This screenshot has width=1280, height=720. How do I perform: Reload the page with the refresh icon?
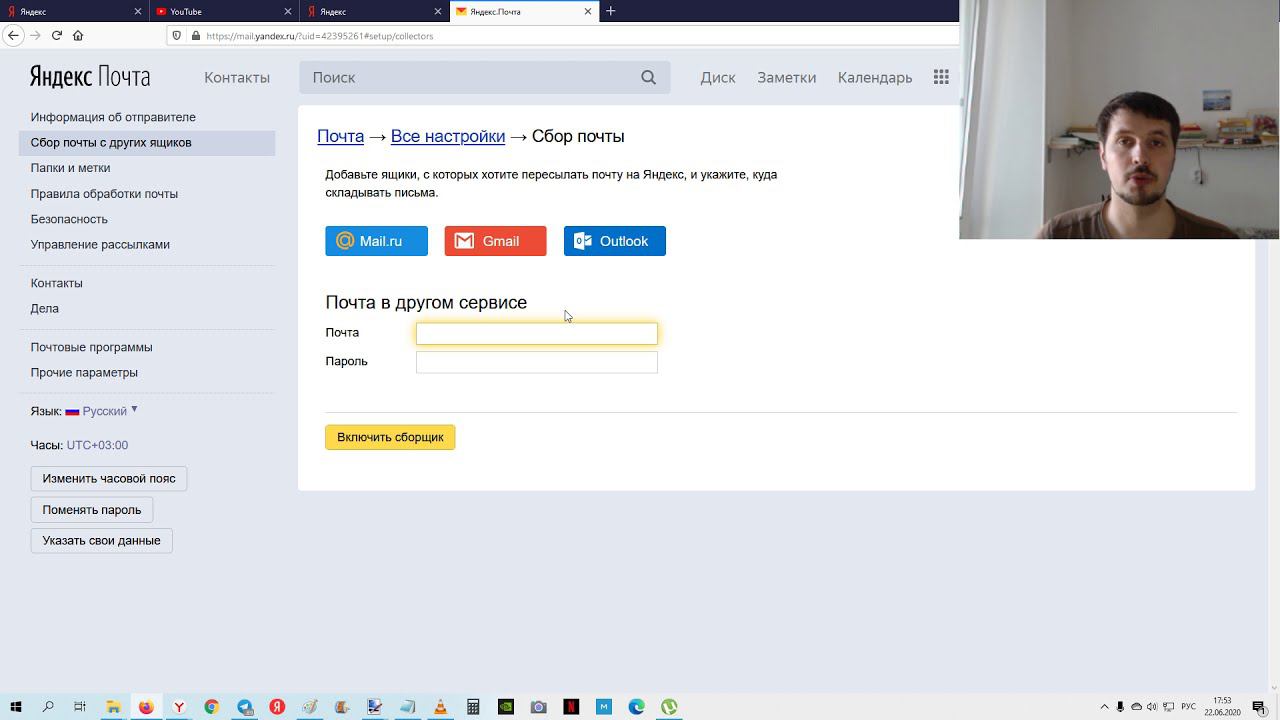[57, 35]
